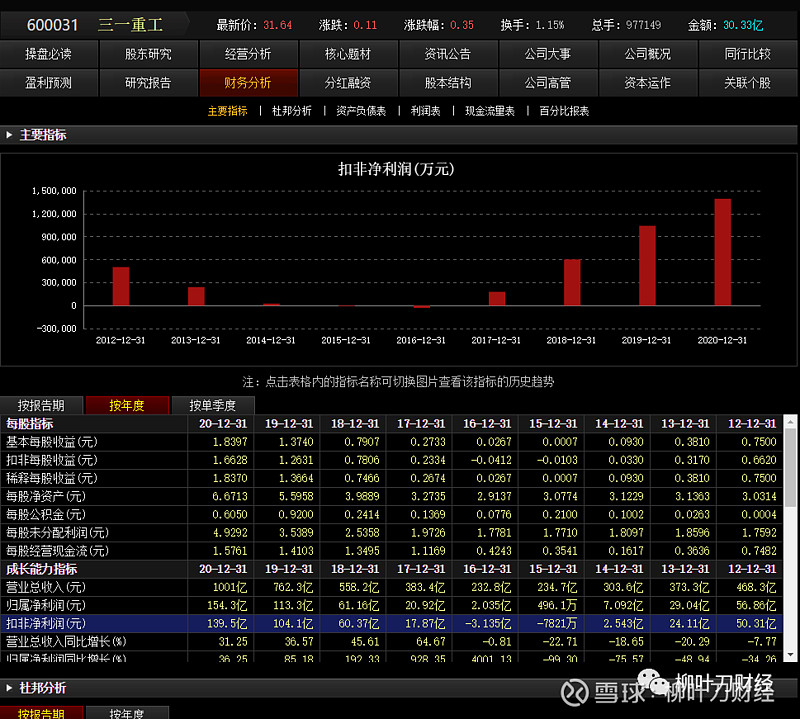Image resolution: width=800 pixels, height=719 pixels.
Task: Open the 资本运作 tab
Action: [647, 83]
